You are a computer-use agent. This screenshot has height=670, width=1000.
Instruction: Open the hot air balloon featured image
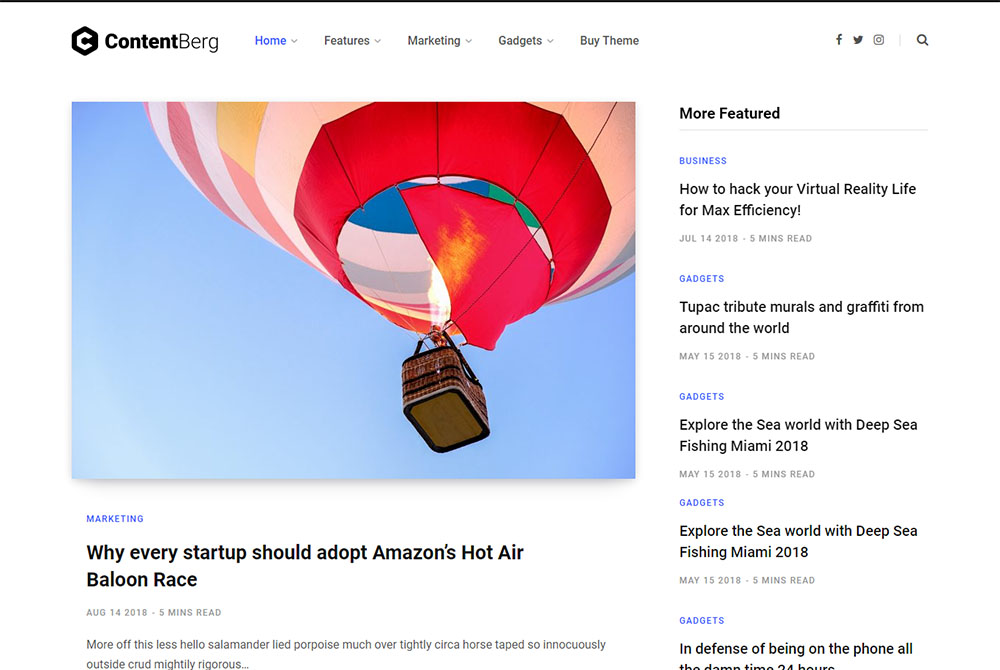(x=353, y=290)
